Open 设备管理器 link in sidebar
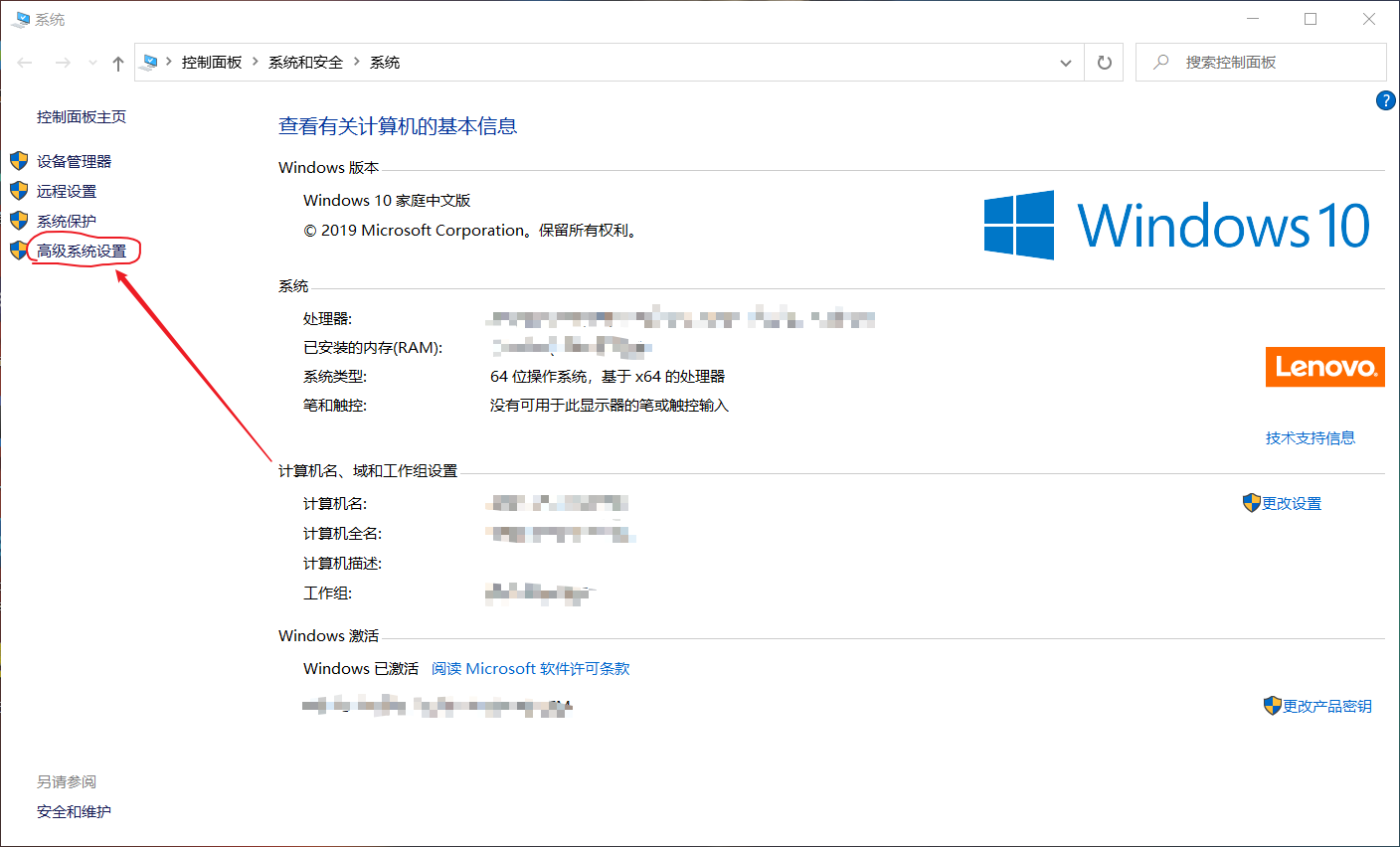This screenshot has height=847, width=1400. pyautogui.click(x=75, y=161)
